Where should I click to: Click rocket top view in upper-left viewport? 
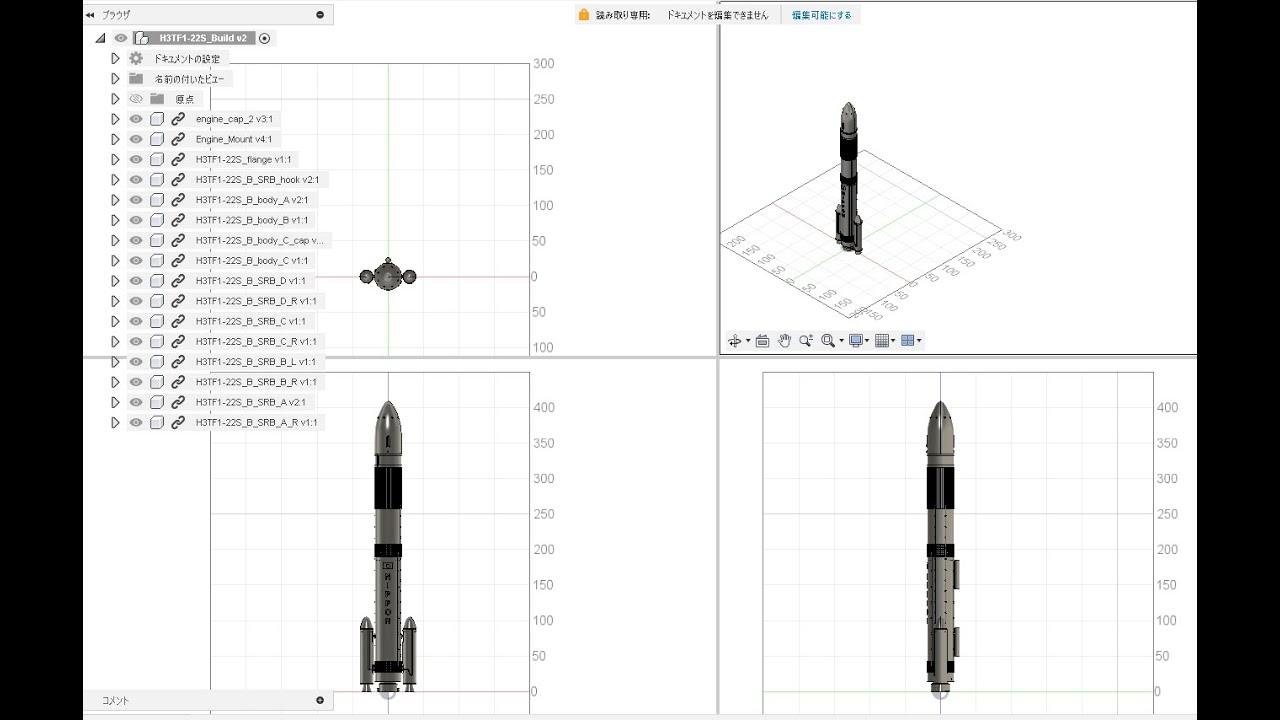[388, 275]
